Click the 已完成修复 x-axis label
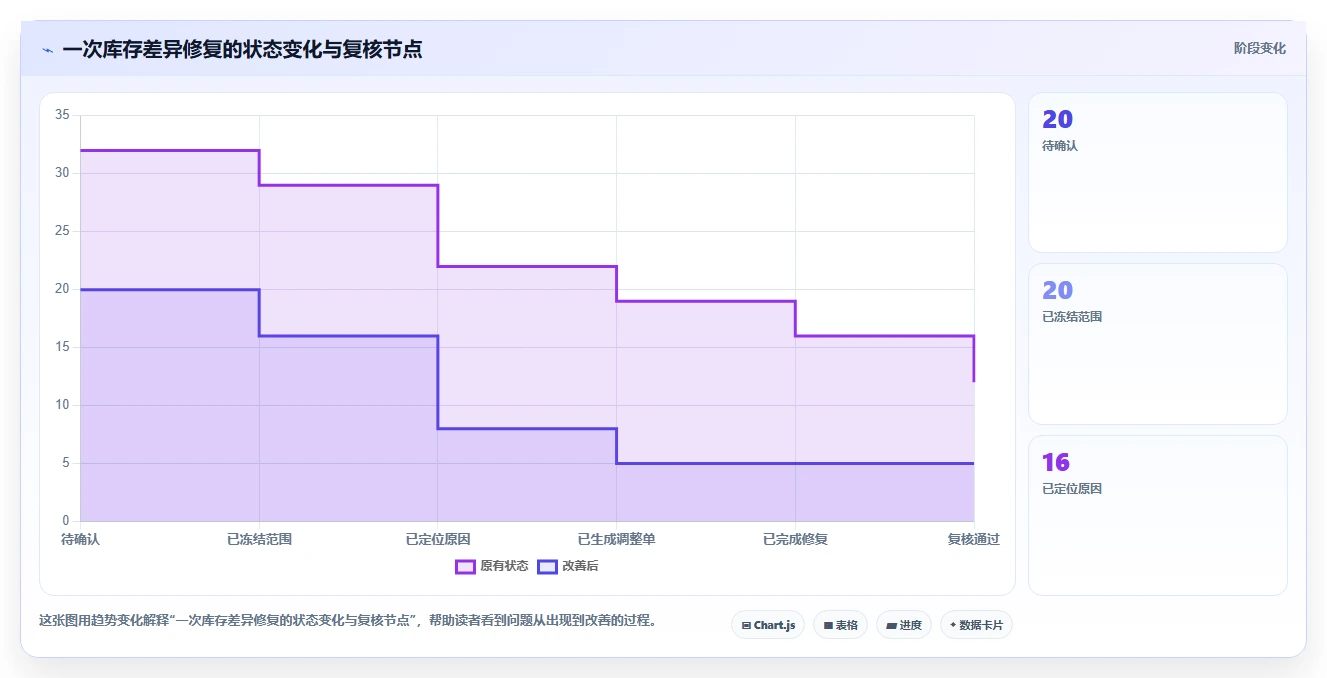Image resolution: width=1327 pixels, height=678 pixels. pyautogui.click(x=795, y=539)
